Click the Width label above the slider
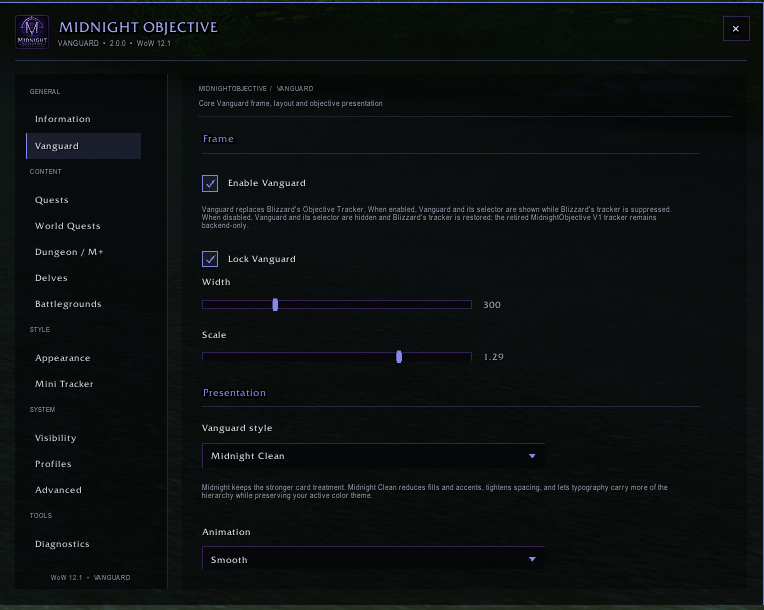The height and width of the screenshot is (610, 764). [x=216, y=282]
